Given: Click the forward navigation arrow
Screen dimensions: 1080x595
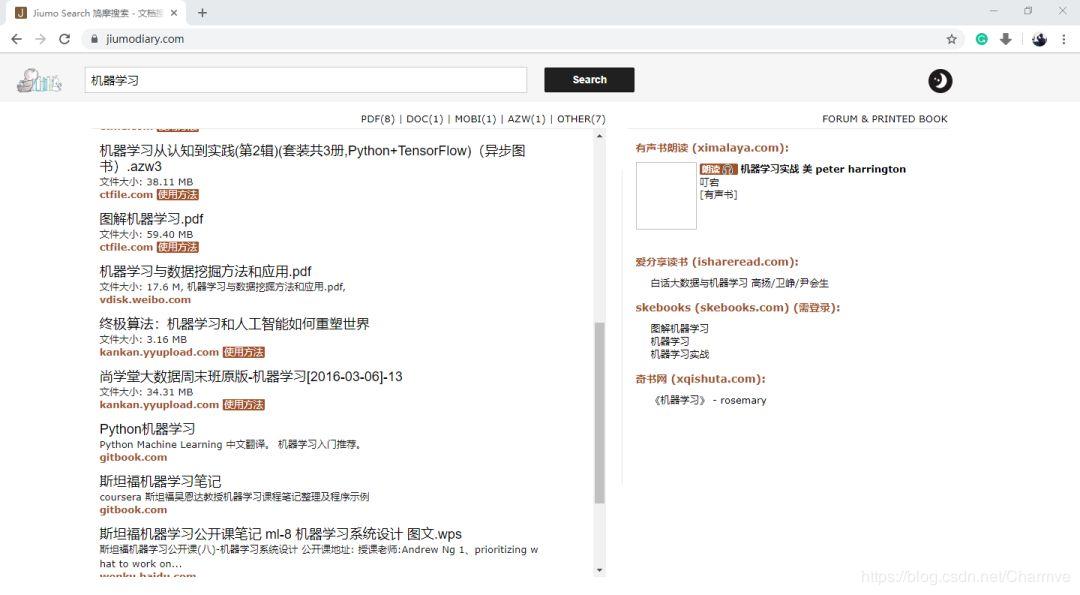Looking at the screenshot, I should (x=40, y=39).
